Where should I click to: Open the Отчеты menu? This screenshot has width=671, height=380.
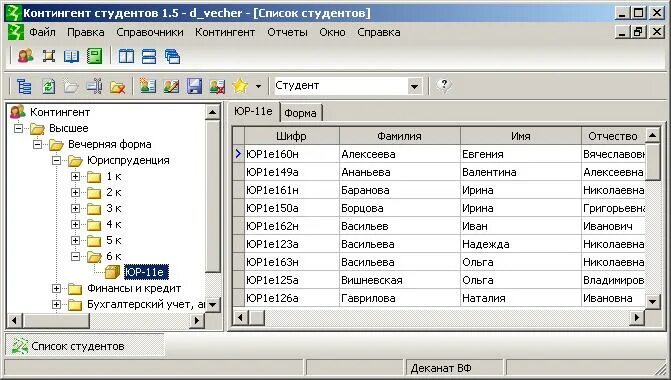(x=288, y=33)
